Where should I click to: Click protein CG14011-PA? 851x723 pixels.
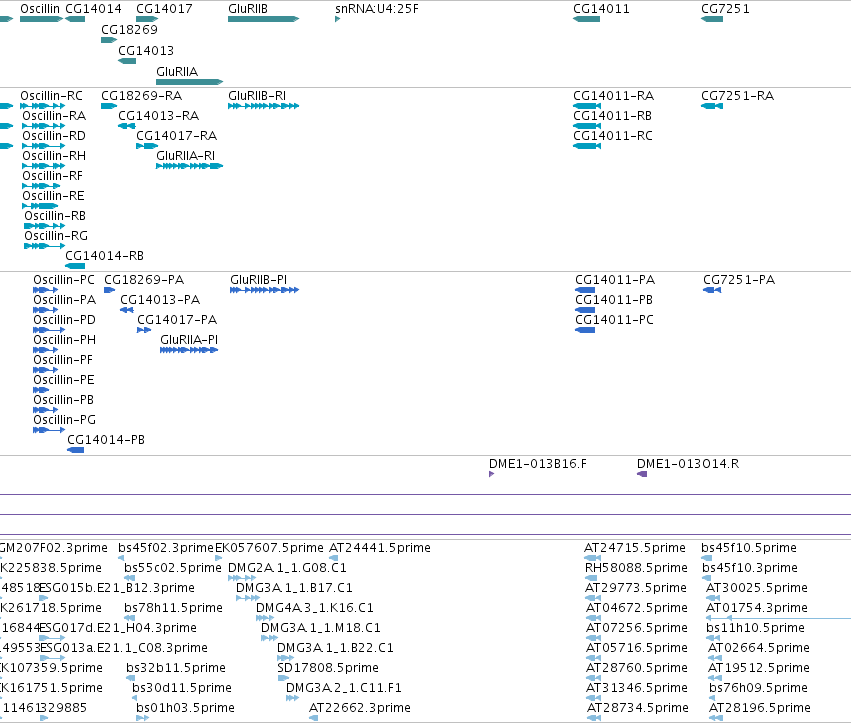pos(615,280)
